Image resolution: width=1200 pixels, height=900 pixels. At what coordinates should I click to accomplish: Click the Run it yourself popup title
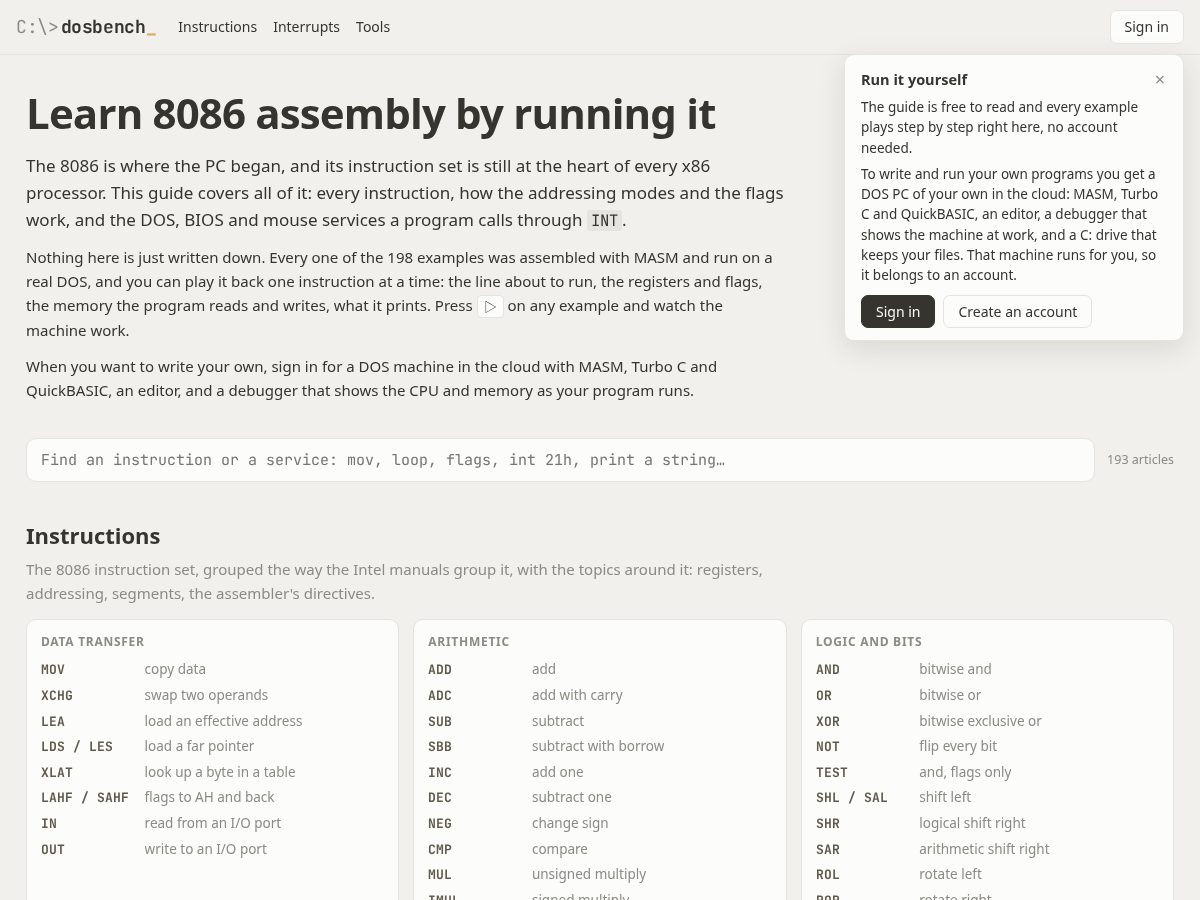[914, 80]
